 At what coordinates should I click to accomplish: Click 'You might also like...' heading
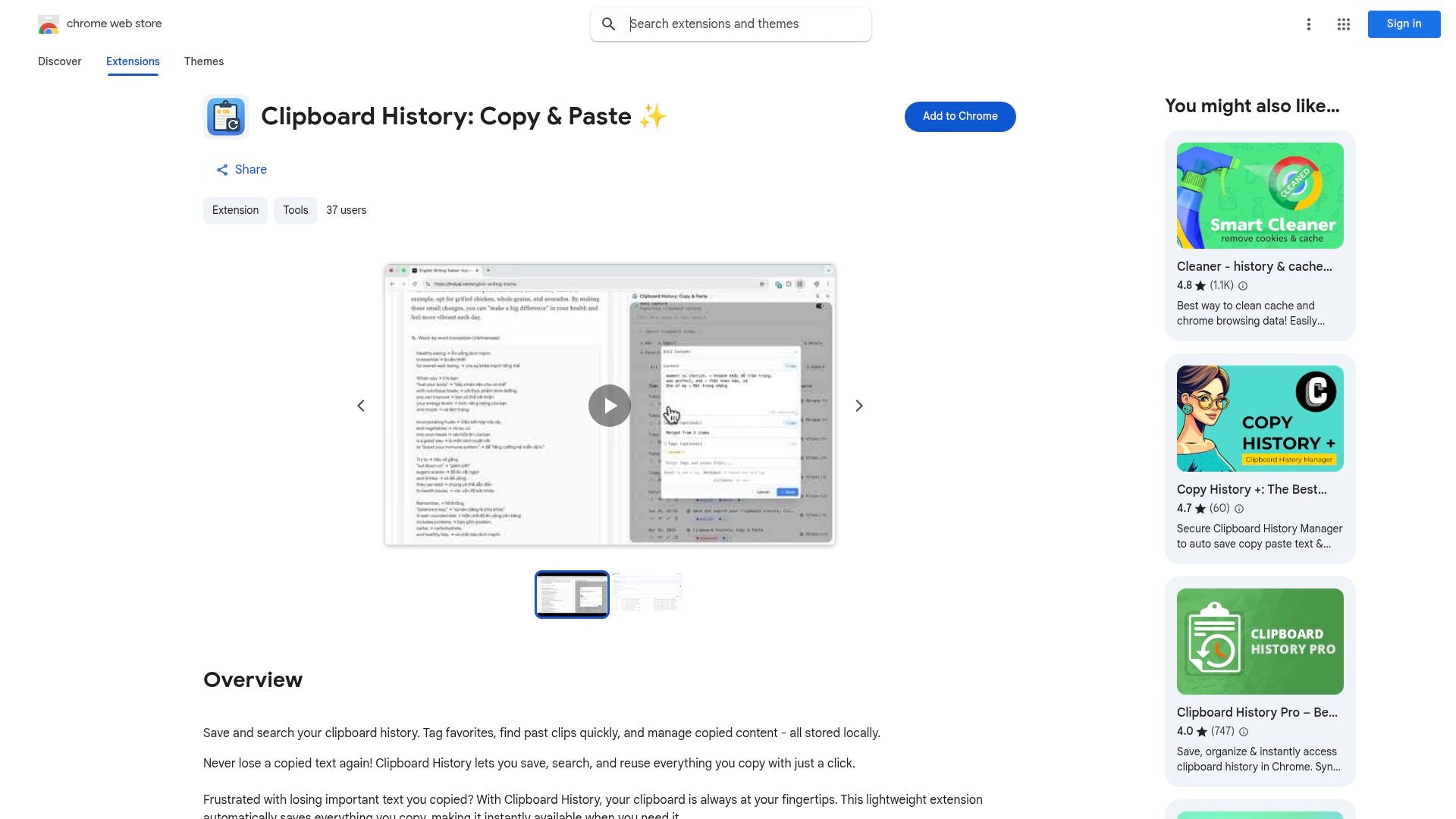(x=1252, y=106)
